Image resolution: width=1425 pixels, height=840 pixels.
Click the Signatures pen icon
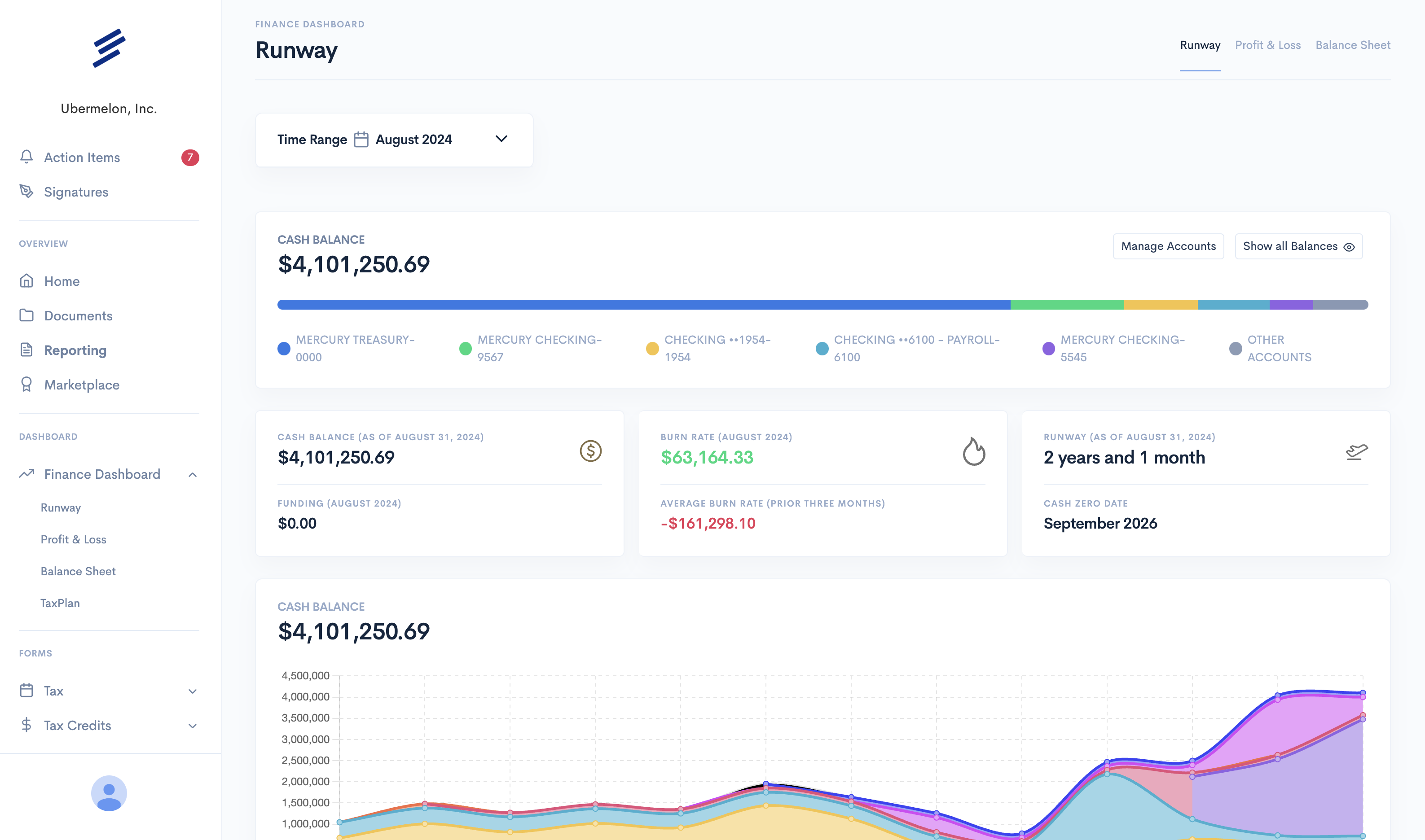coord(26,191)
